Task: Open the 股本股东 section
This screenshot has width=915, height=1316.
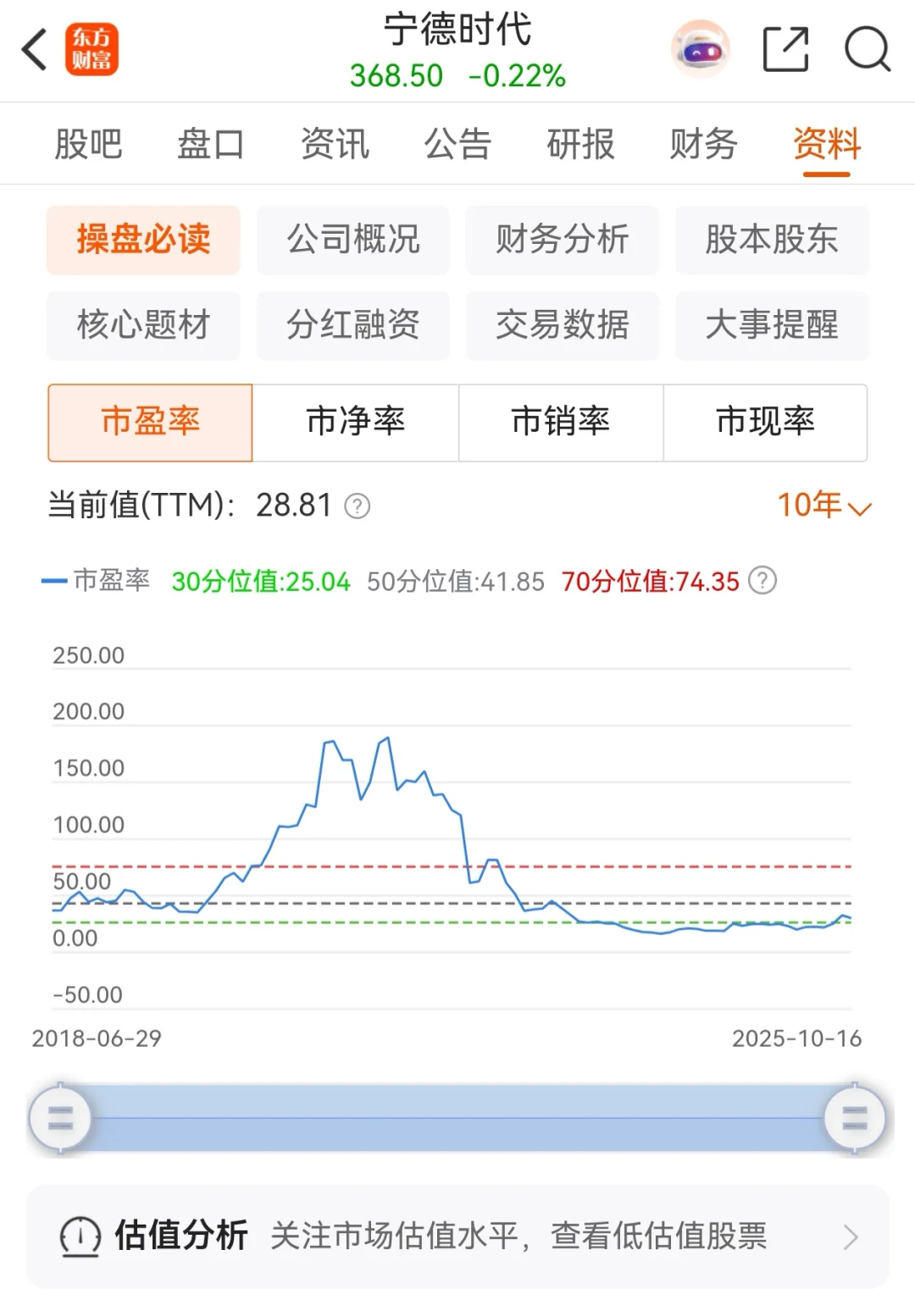Action: (x=772, y=240)
